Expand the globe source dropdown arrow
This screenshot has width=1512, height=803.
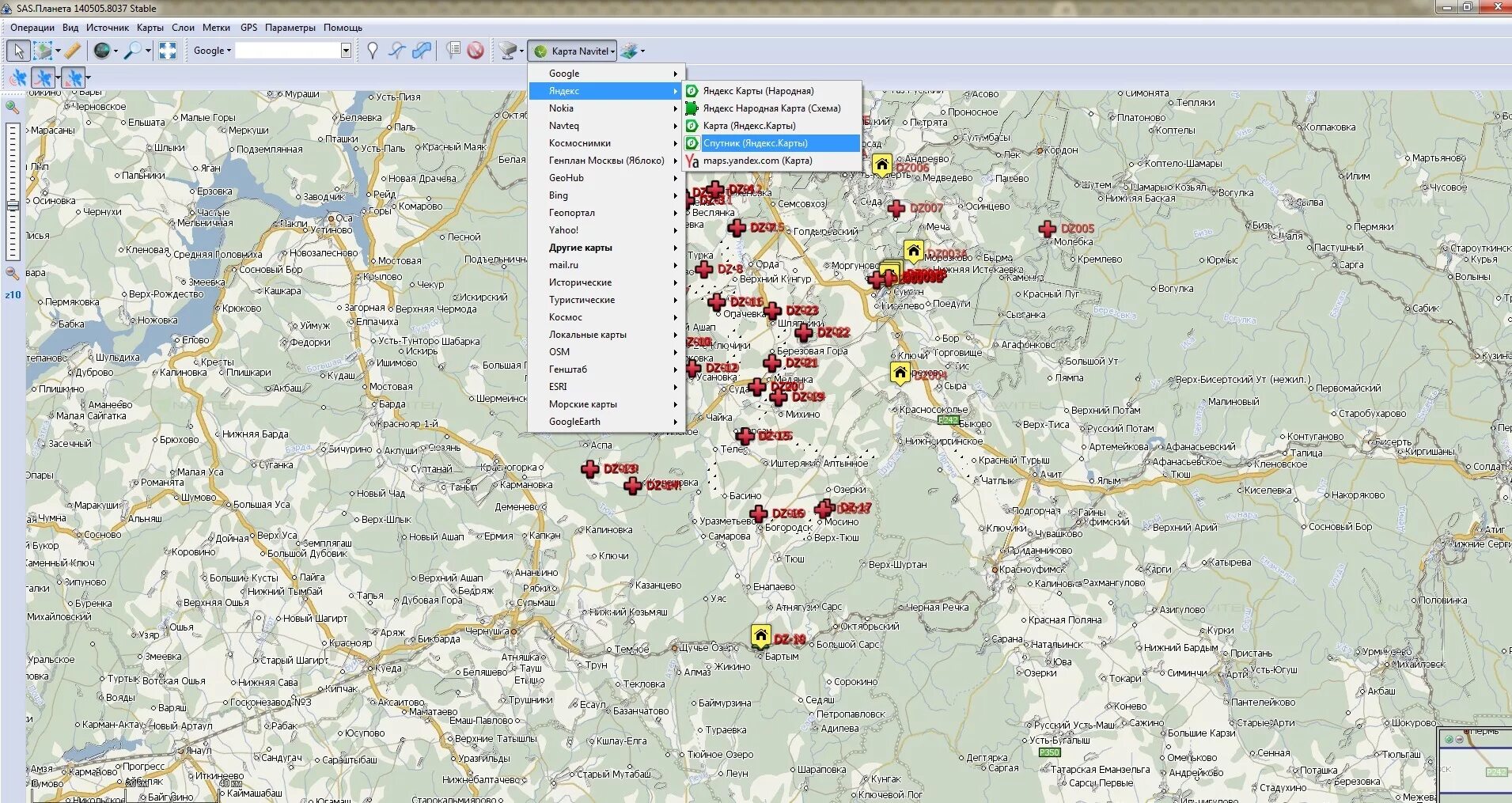pos(116,51)
